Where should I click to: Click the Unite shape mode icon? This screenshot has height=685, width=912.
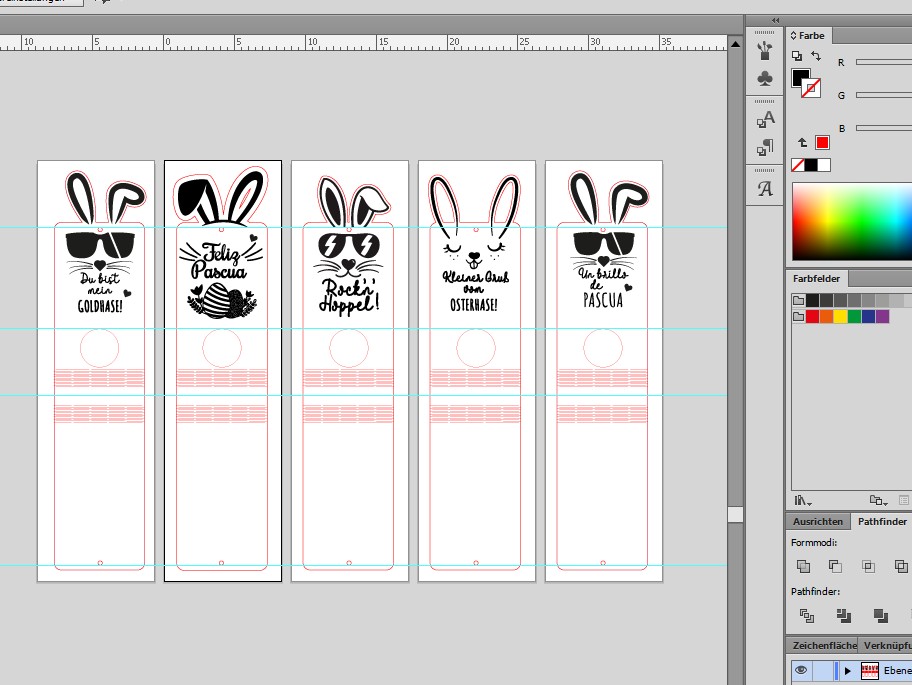tap(803, 566)
